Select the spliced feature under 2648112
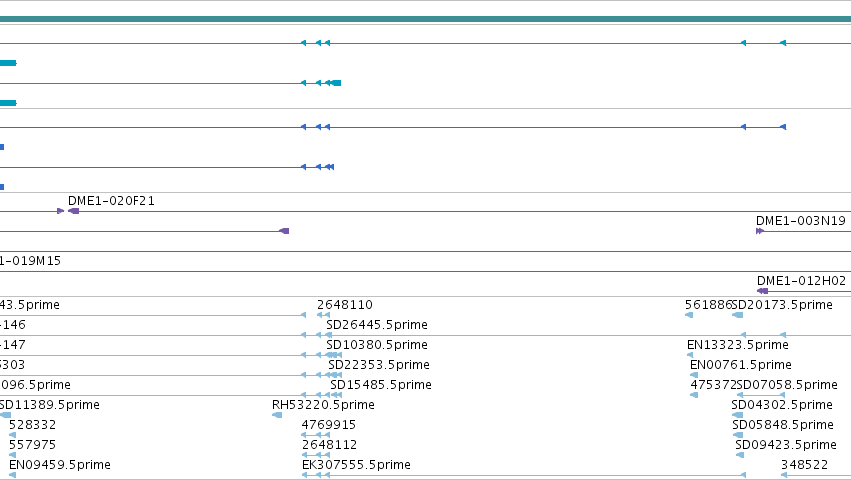The image size is (851, 480). click(316, 455)
